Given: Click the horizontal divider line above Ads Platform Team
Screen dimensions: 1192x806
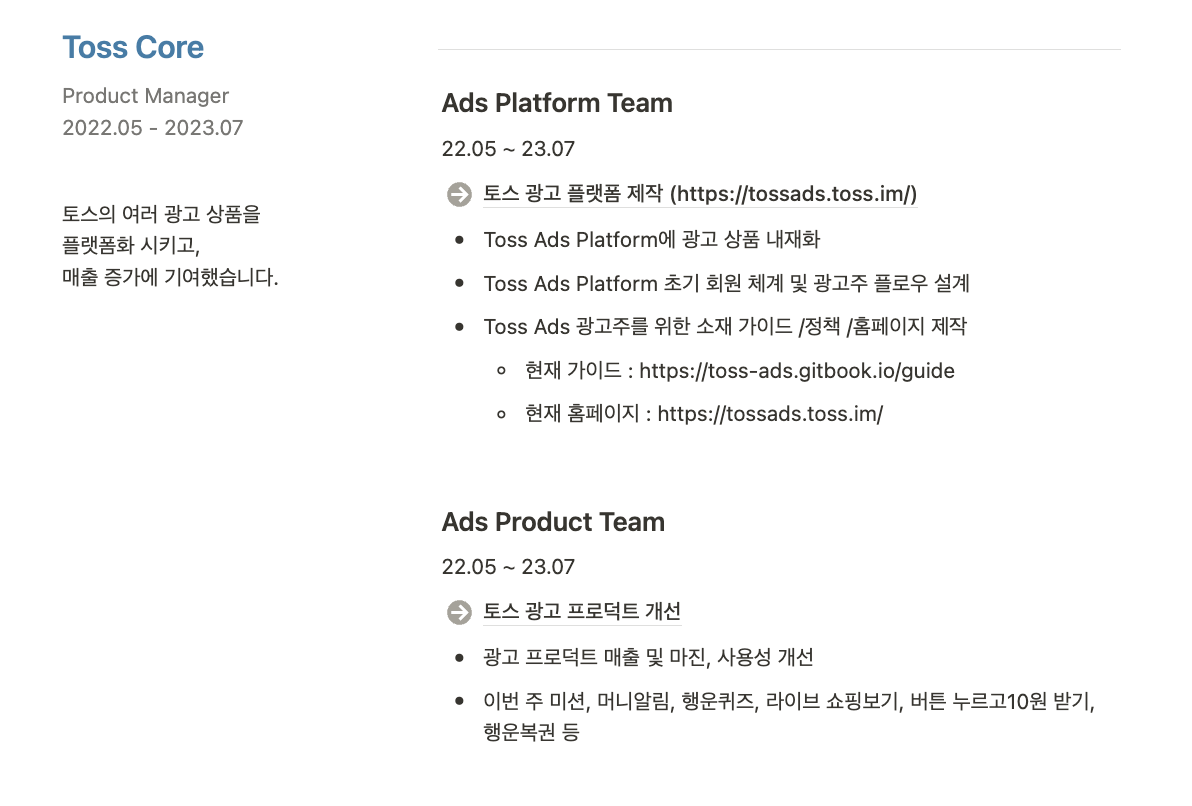Looking at the screenshot, I should tap(779, 49).
